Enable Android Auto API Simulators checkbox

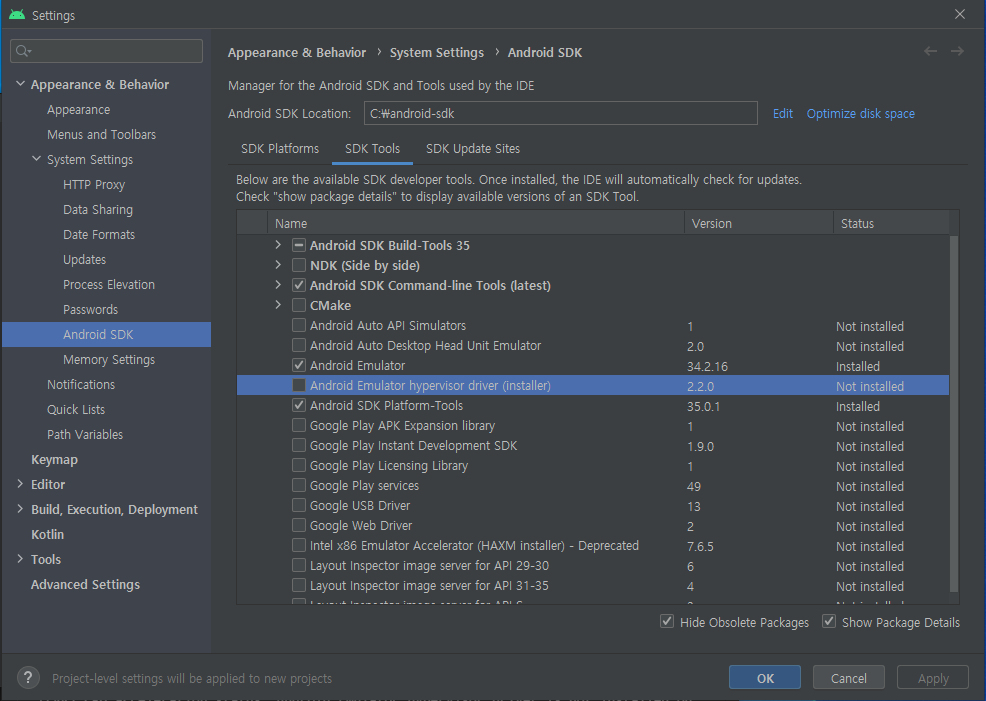tap(299, 326)
